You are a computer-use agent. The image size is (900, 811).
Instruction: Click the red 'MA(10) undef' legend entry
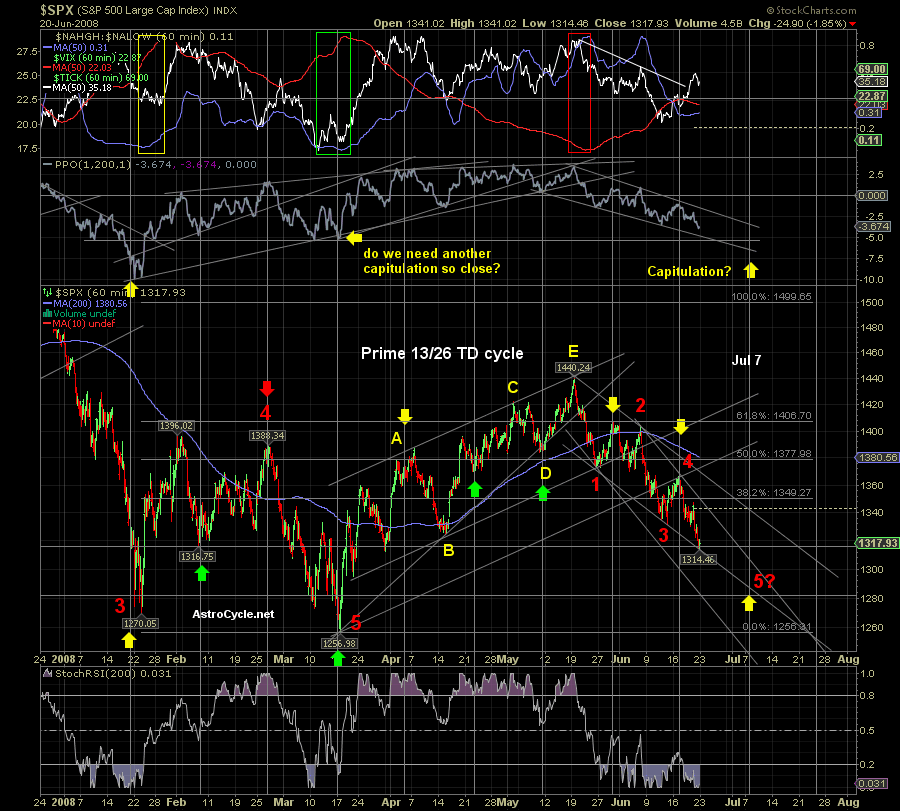(79, 324)
